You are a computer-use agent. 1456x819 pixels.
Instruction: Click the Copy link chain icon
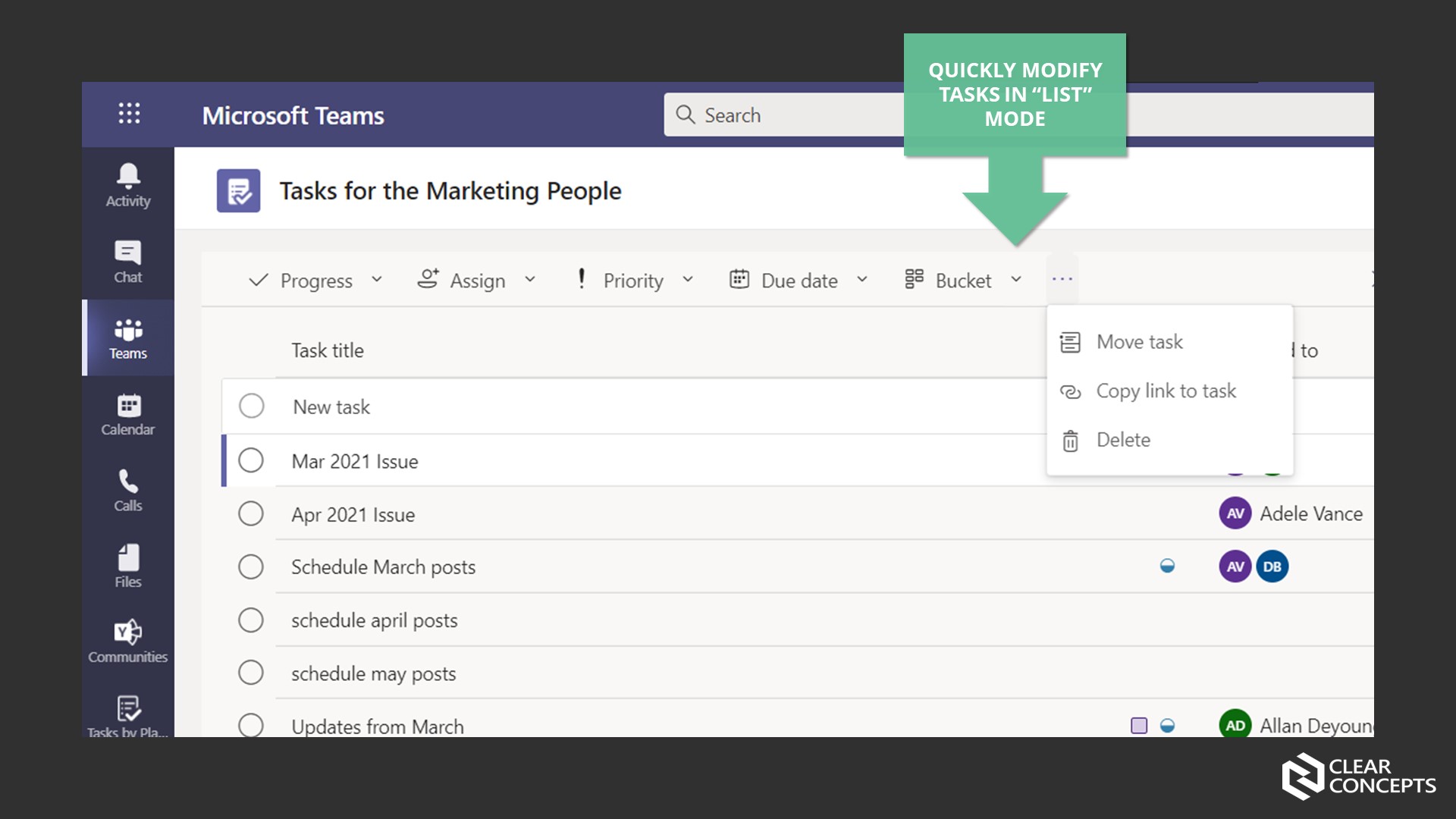click(x=1070, y=392)
